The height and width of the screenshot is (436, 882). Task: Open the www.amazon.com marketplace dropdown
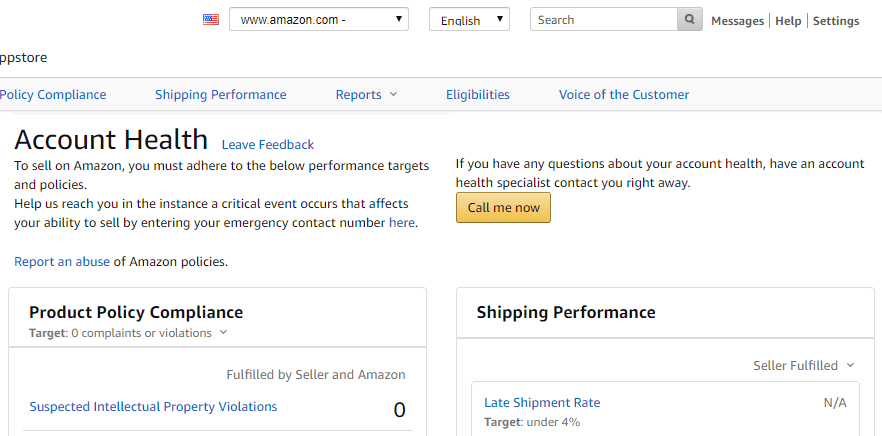[x=318, y=19]
